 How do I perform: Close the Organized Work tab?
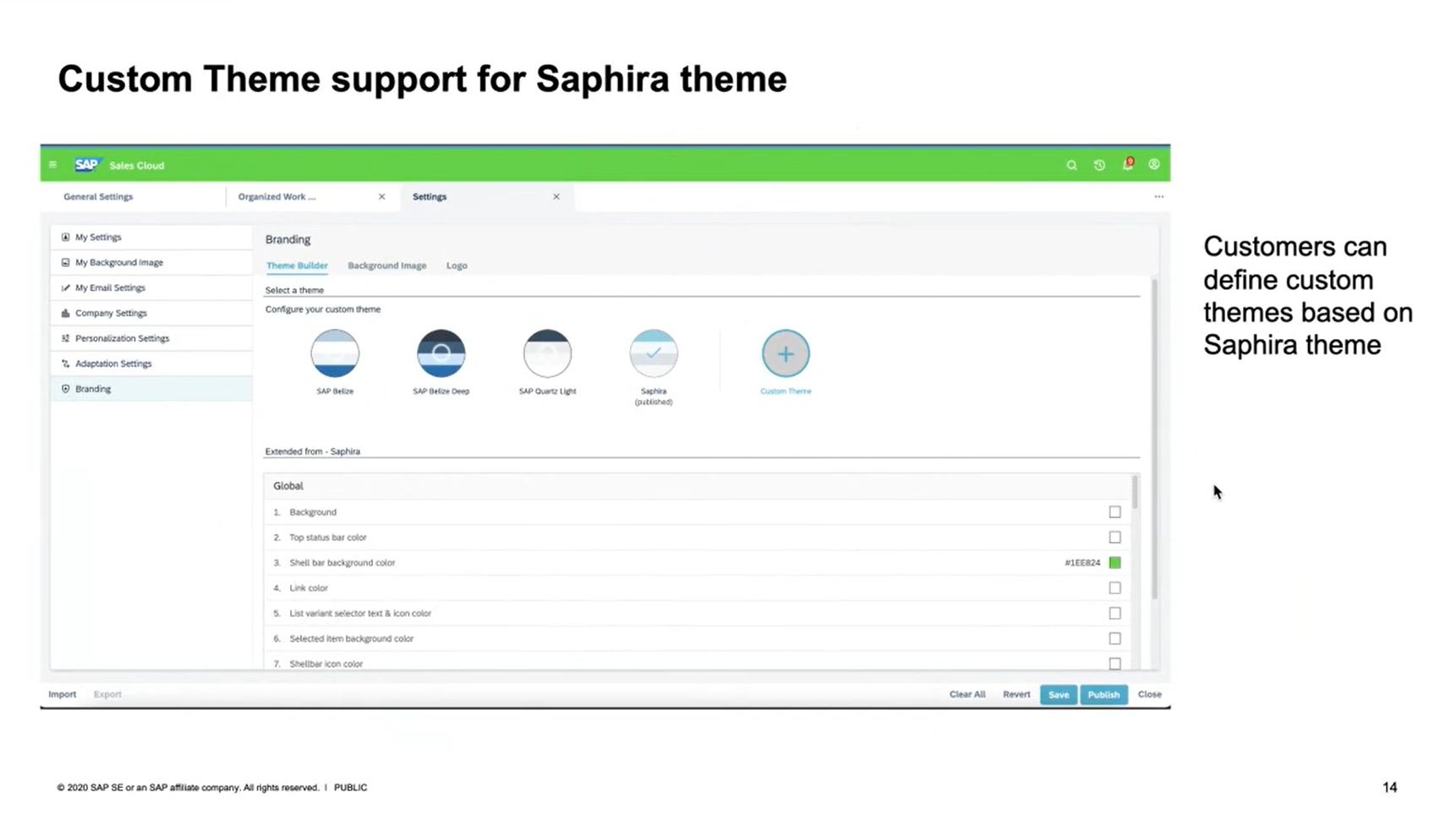pyautogui.click(x=381, y=197)
